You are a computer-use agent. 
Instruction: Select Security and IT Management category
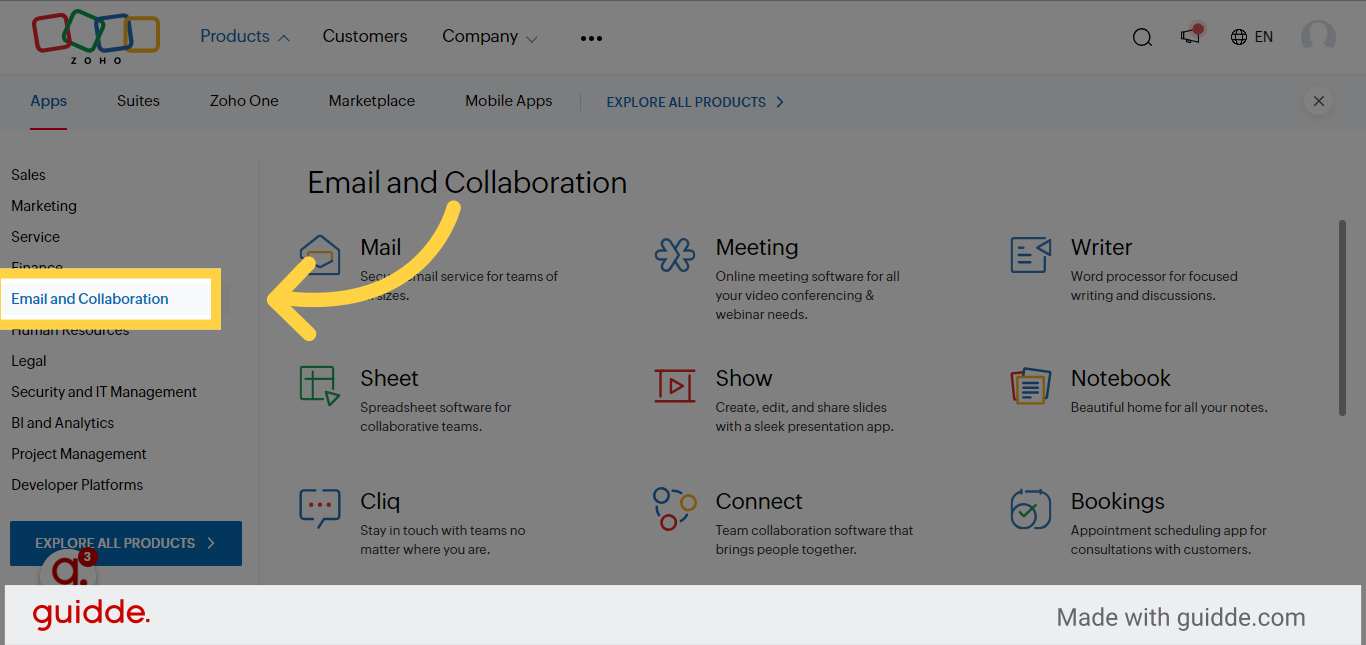(104, 392)
